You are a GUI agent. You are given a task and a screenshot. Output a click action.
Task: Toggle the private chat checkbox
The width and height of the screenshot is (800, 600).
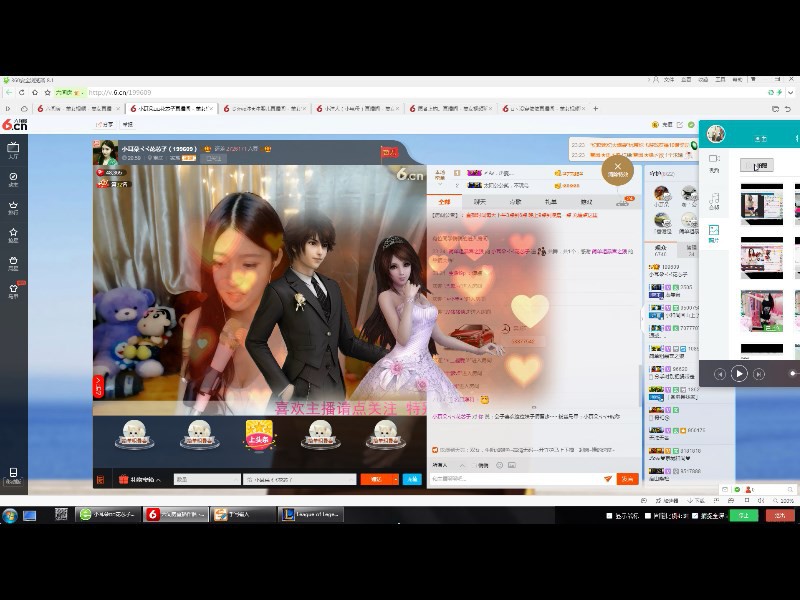(x=474, y=465)
